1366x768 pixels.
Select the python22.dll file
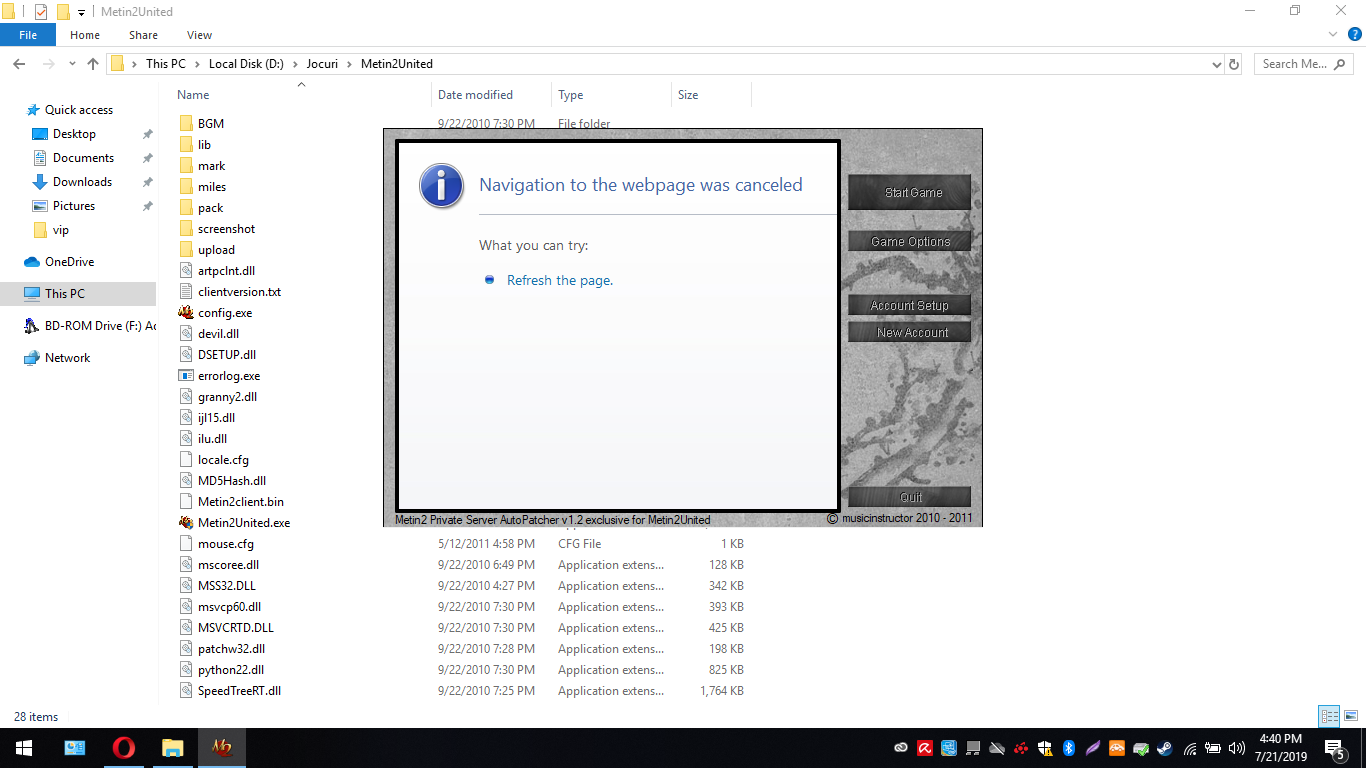[x=231, y=670]
